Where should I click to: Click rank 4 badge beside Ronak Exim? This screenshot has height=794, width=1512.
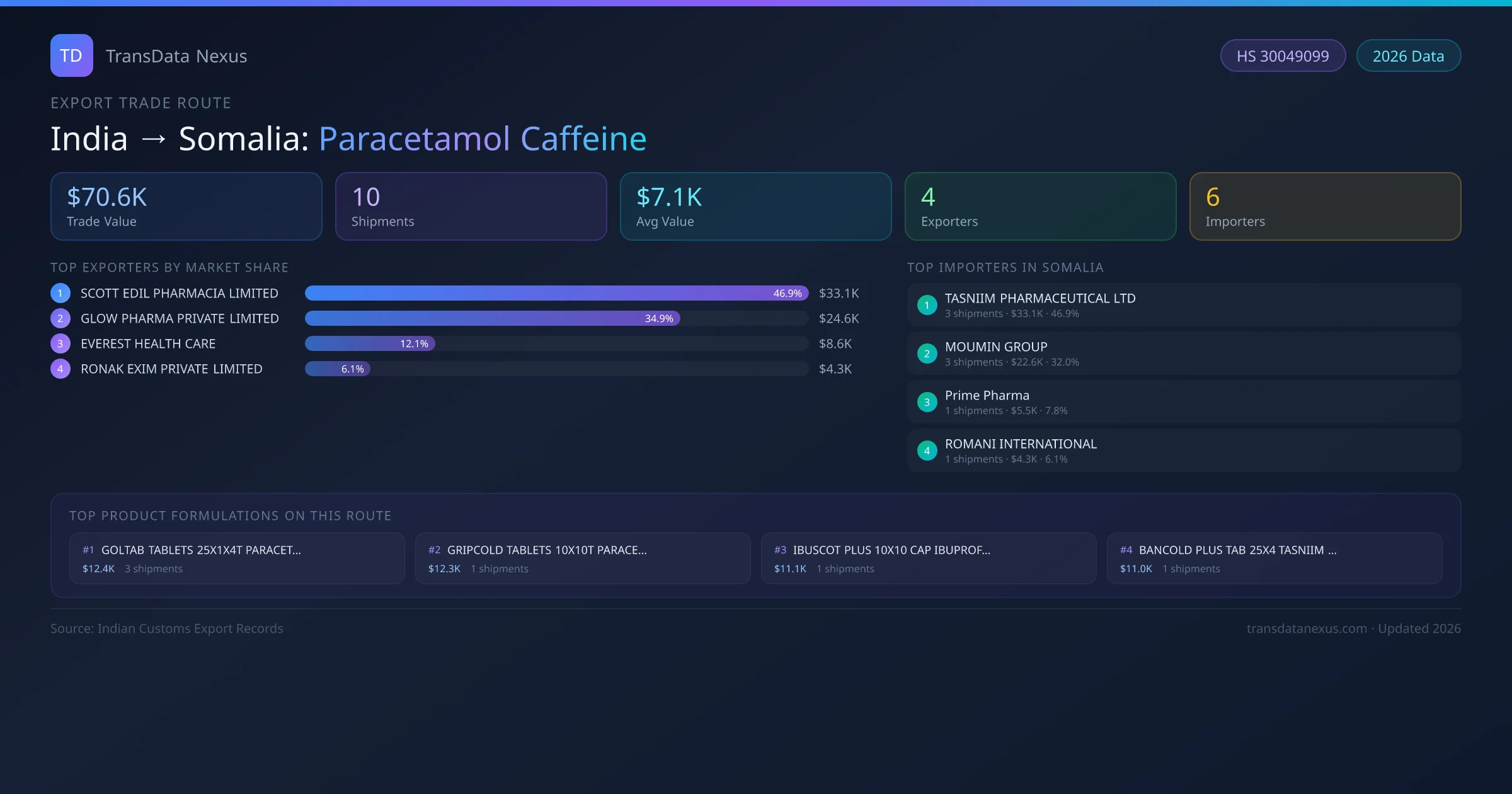60,369
